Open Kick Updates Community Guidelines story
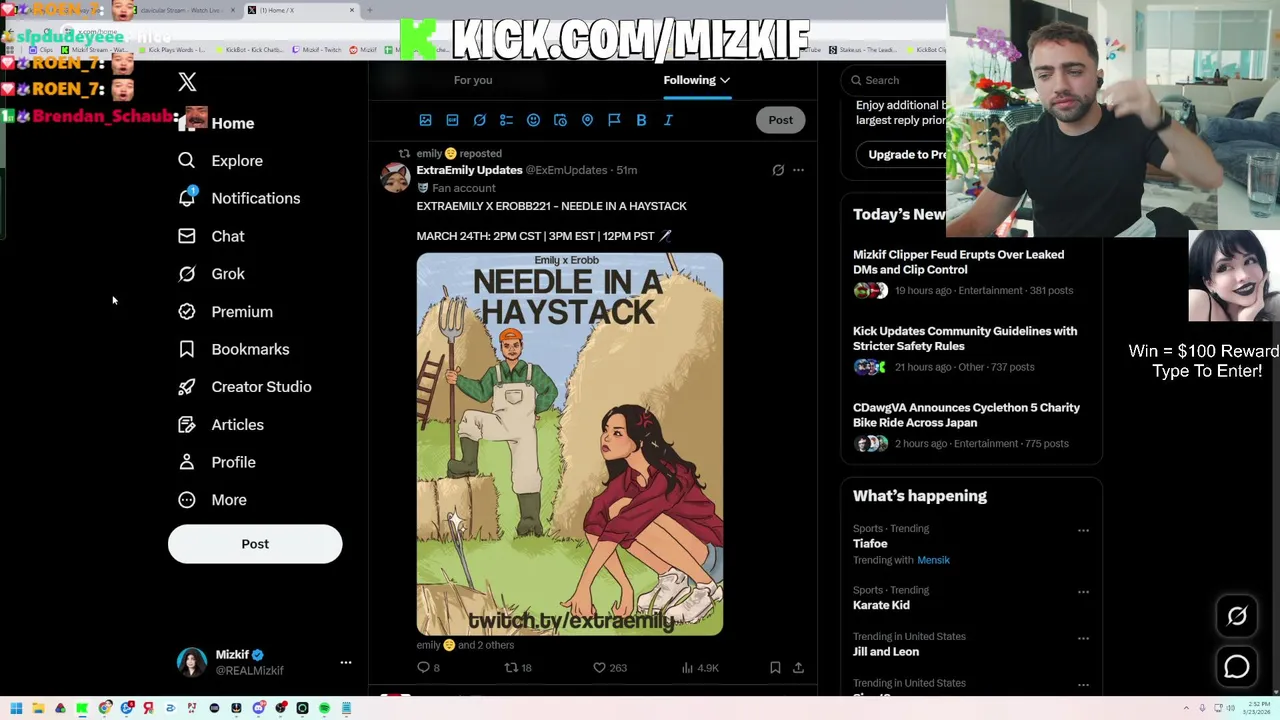The width and height of the screenshot is (1280, 720). pos(965,338)
